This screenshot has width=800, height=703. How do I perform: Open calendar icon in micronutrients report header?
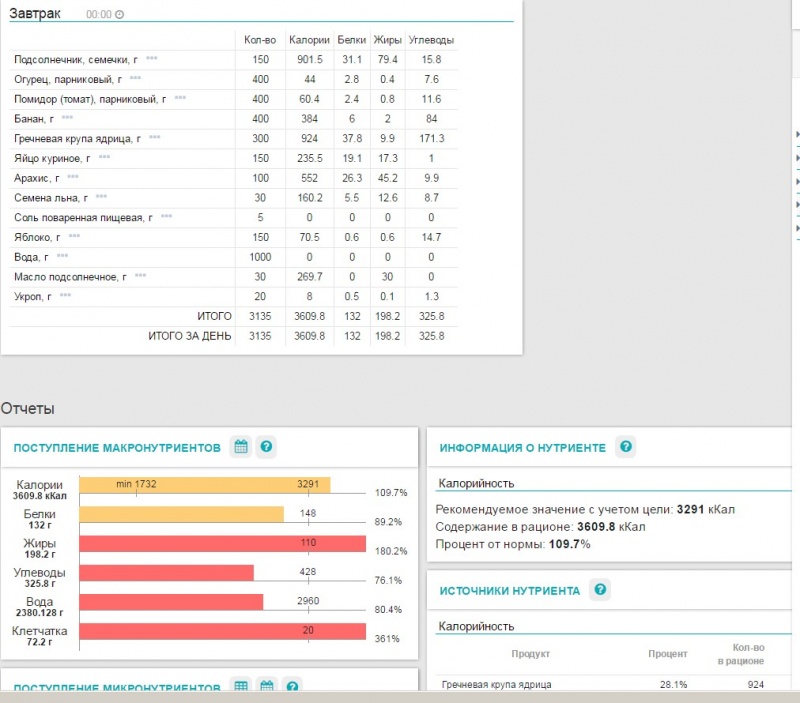pyautogui.click(x=266, y=687)
